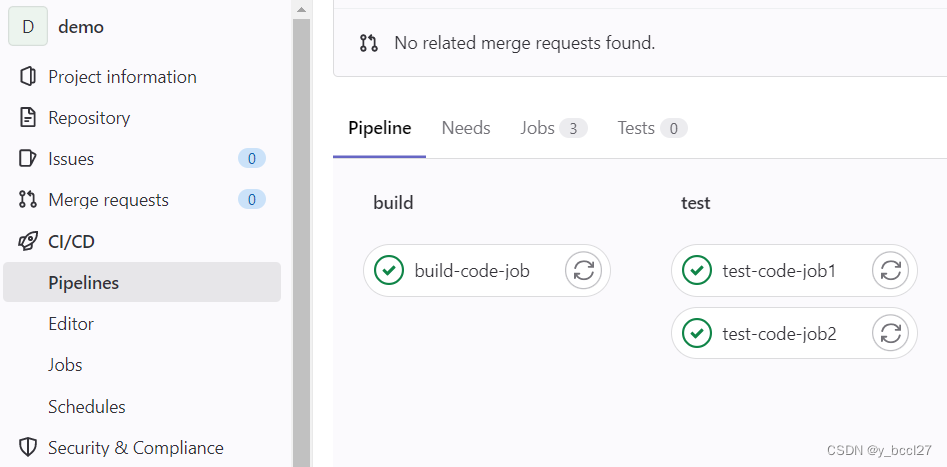This screenshot has width=947, height=467.
Task: Click the build-code-job passed status icon
Action: pos(389,270)
